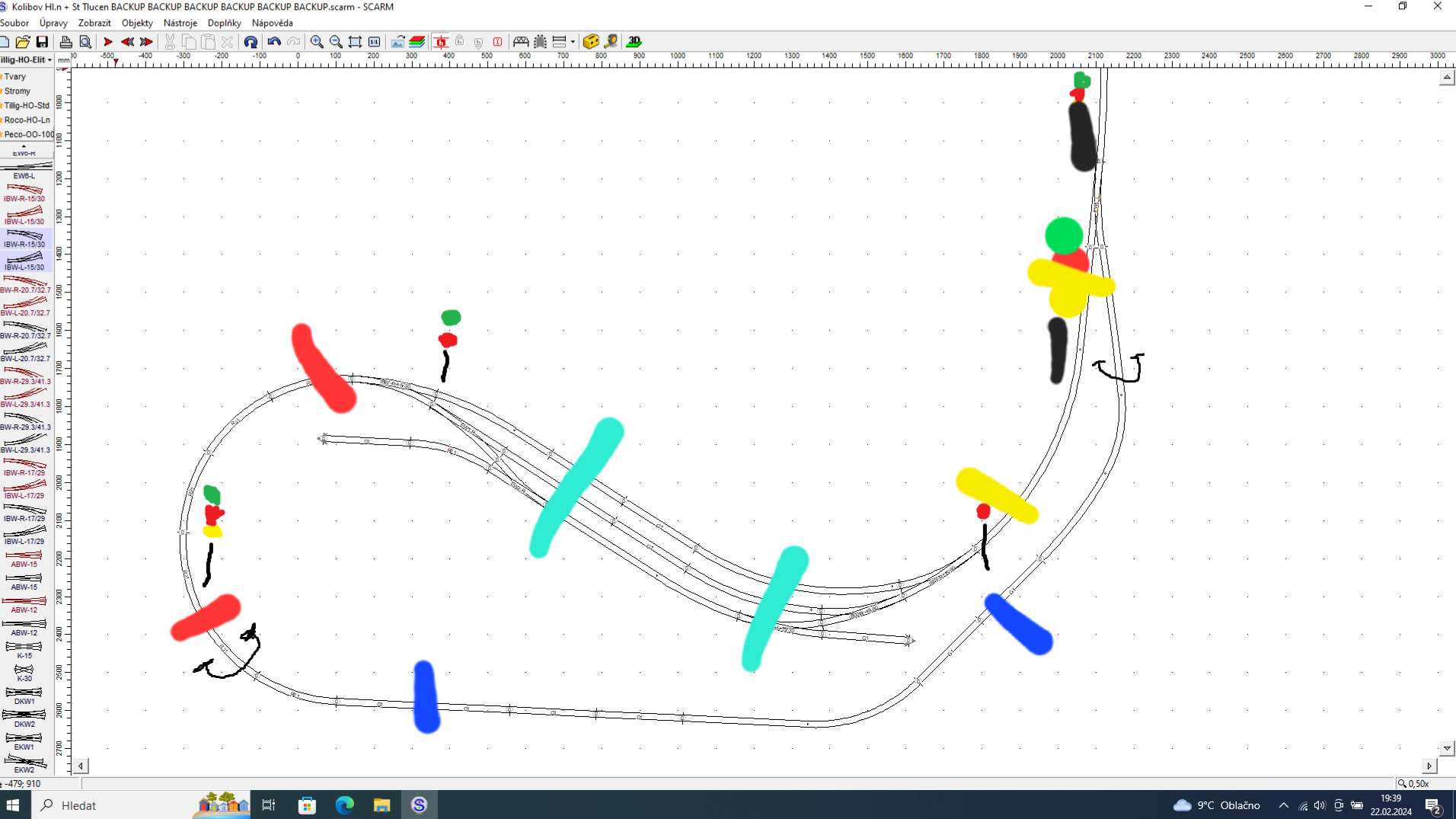Open the Print preview tool
Image resolution: width=1456 pixels, height=819 pixels.
(85, 42)
